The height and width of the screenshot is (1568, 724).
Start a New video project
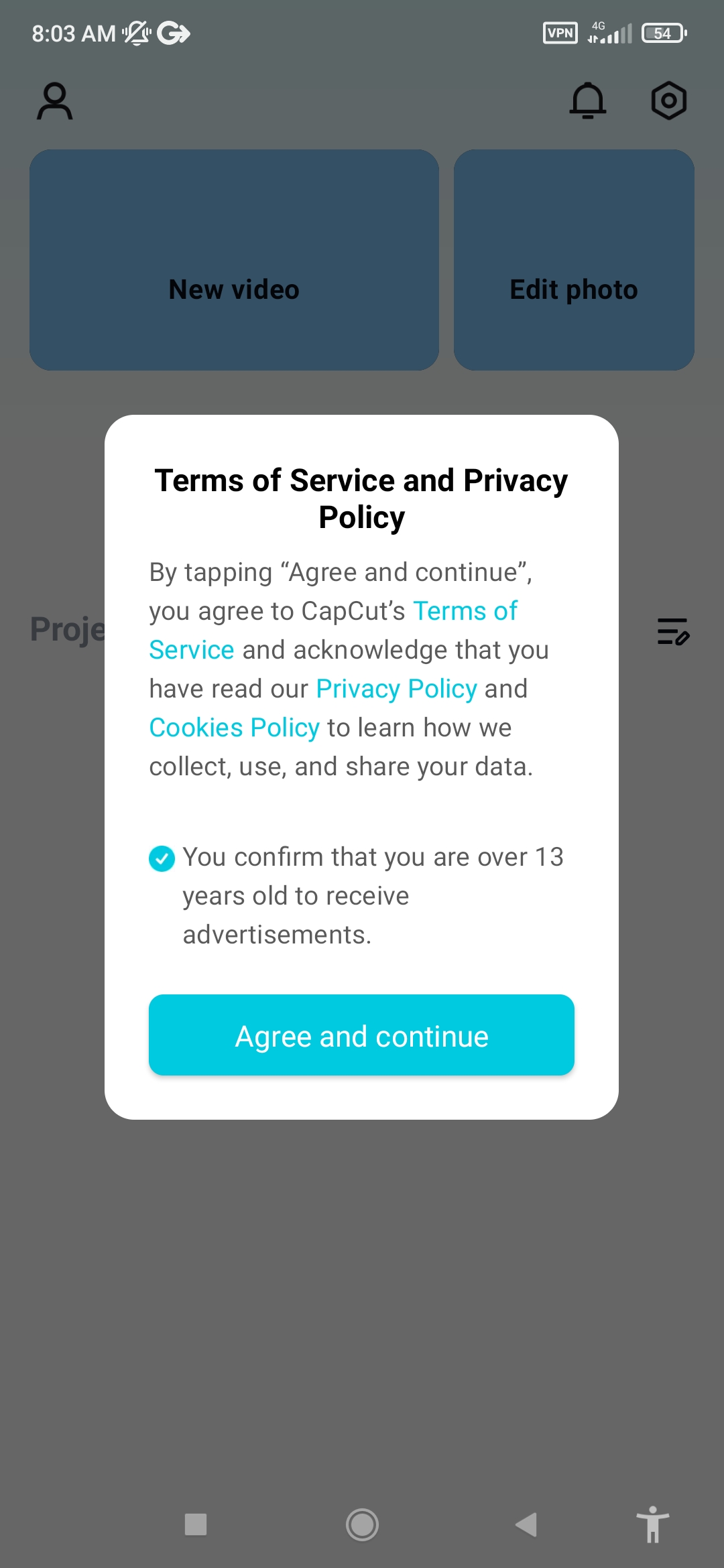pos(234,260)
